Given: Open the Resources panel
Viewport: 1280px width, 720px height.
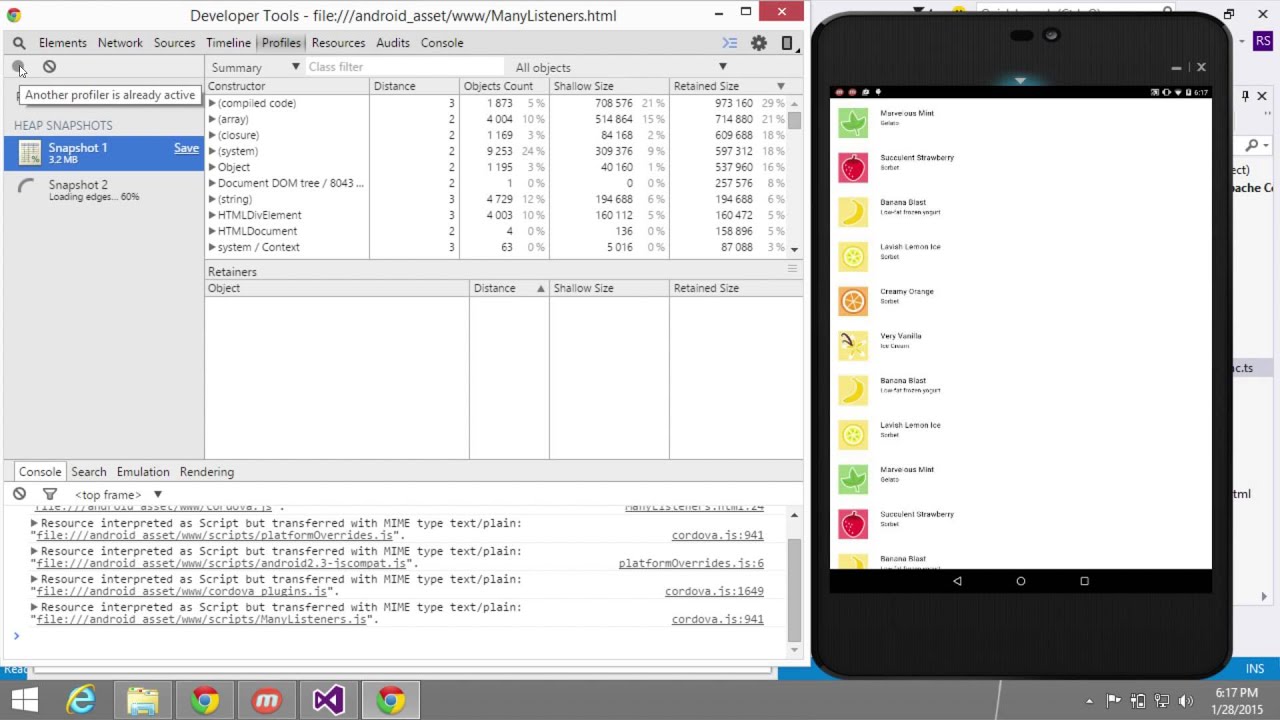Looking at the screenshot, I should point(338,43).
